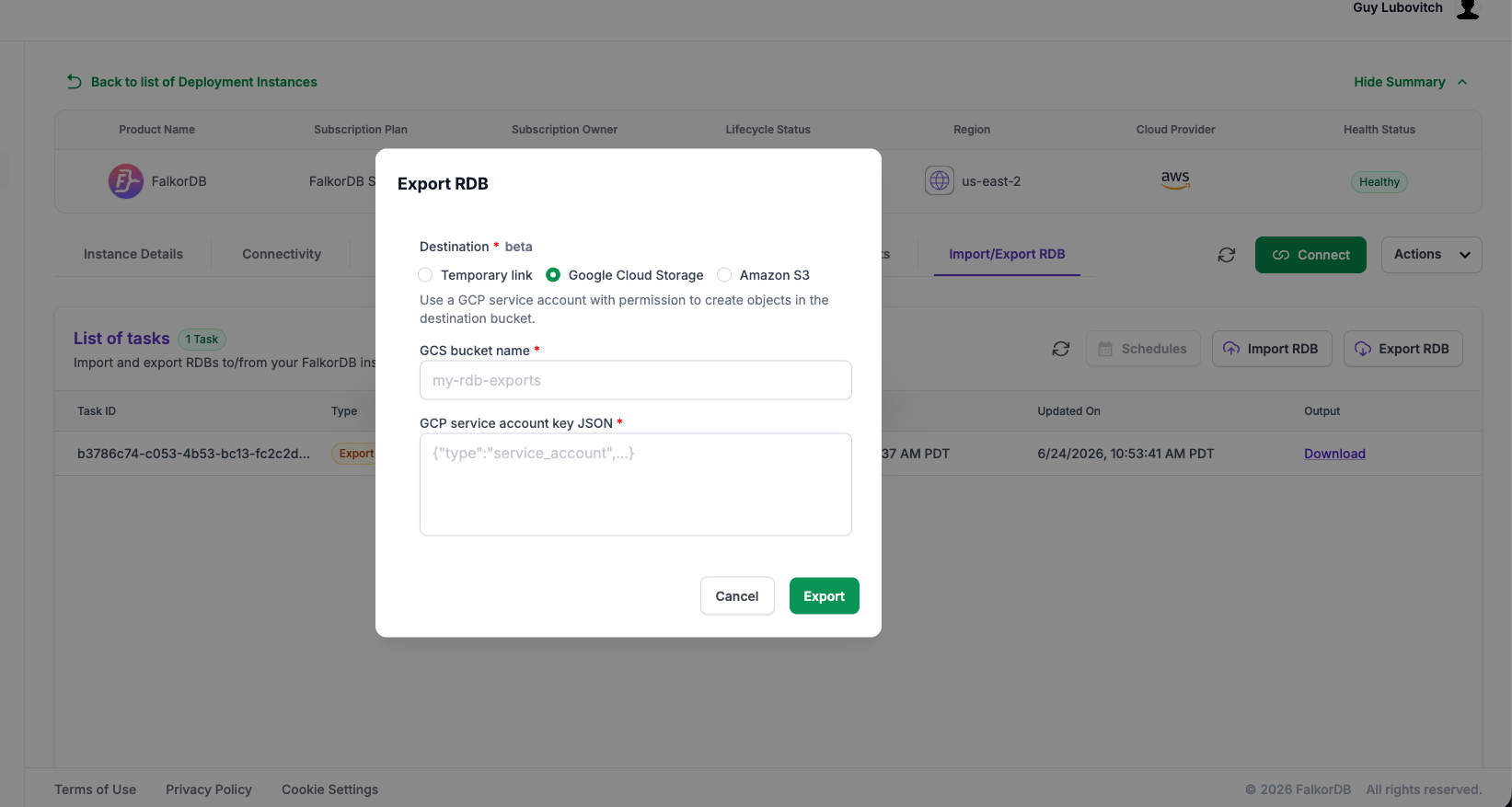Click the Connect button
This screenshot has width=1512, height=807.
point(1310,255)
